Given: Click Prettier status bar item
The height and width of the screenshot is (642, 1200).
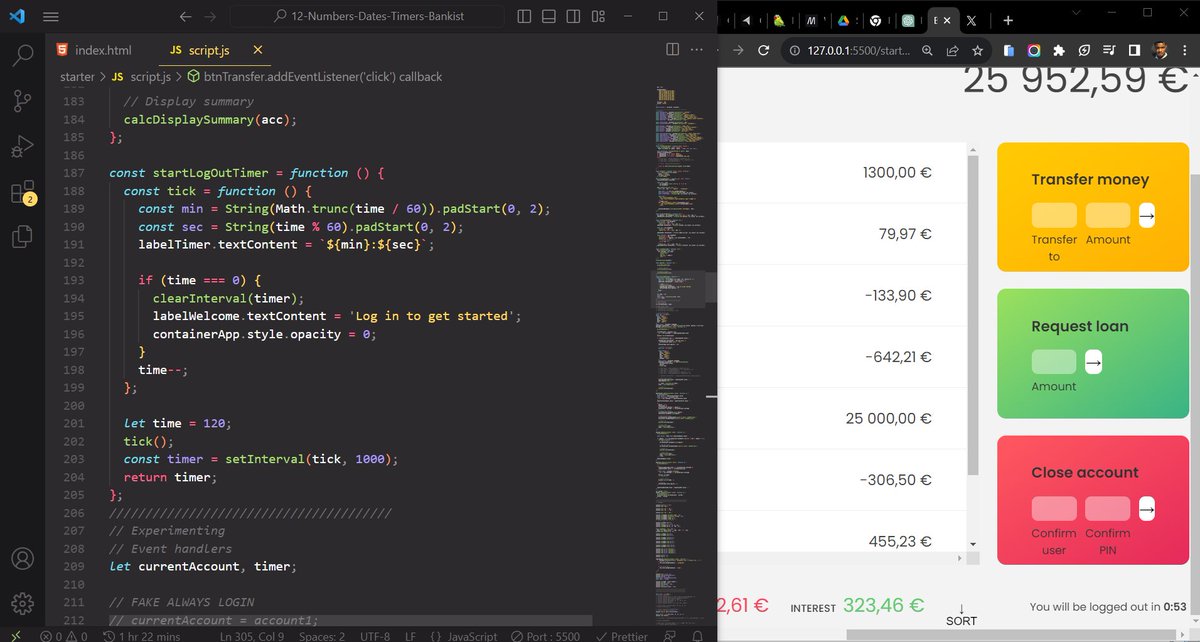Looking at the screenshot, I should tap(621, 635).
